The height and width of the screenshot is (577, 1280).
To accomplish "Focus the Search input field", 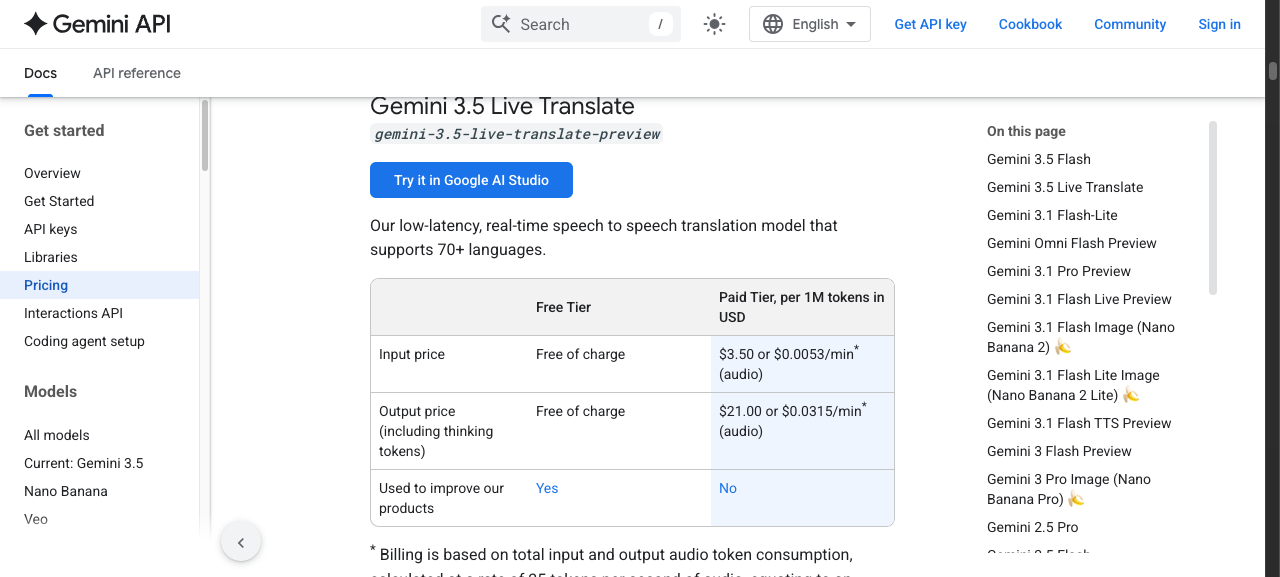I will [x=581, y=24].
